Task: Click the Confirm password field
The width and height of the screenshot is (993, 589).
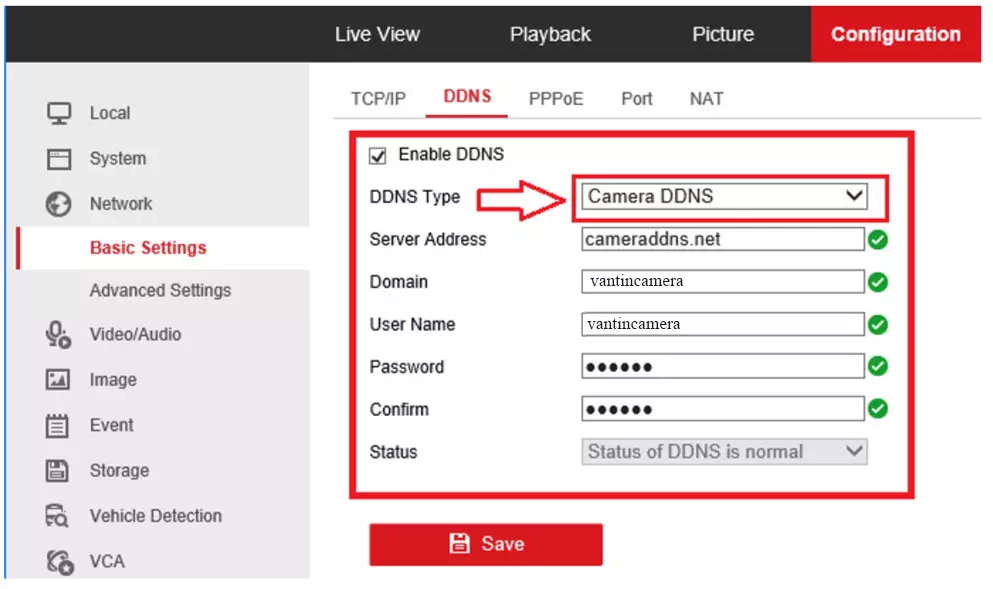Action: click(723, 409)
